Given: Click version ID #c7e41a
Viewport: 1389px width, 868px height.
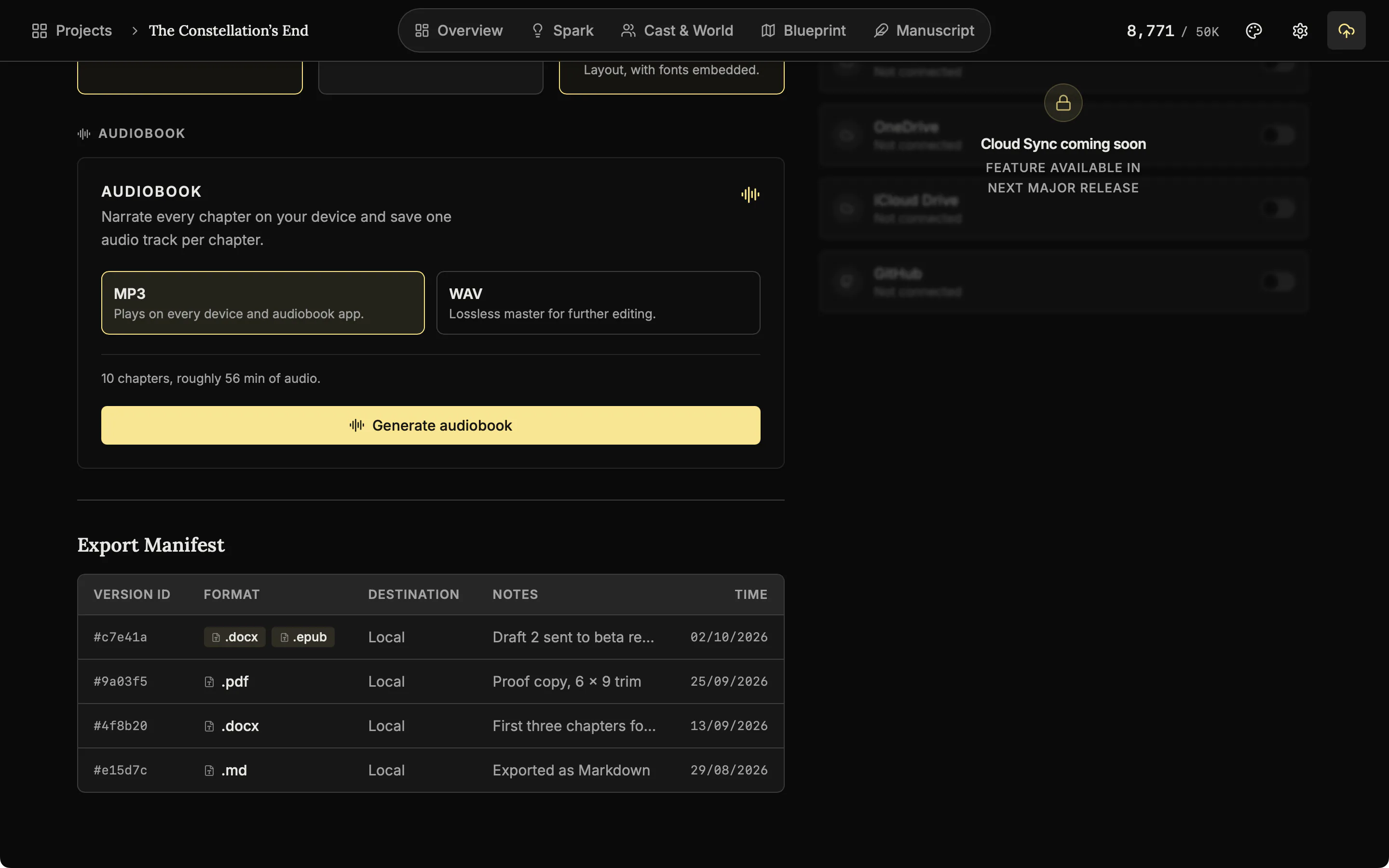Looking at the screenshot, I should (121, 637).
